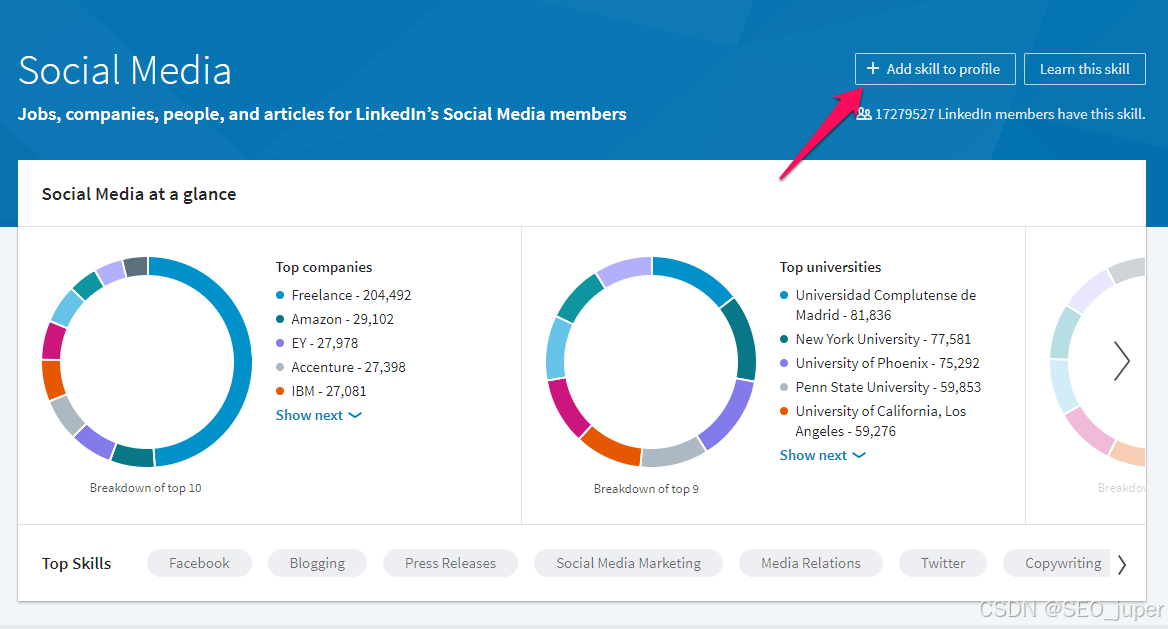Click the teal dot beside Amazon
The height and width of the screenshot is (629, 1168).
pos(280,319)
